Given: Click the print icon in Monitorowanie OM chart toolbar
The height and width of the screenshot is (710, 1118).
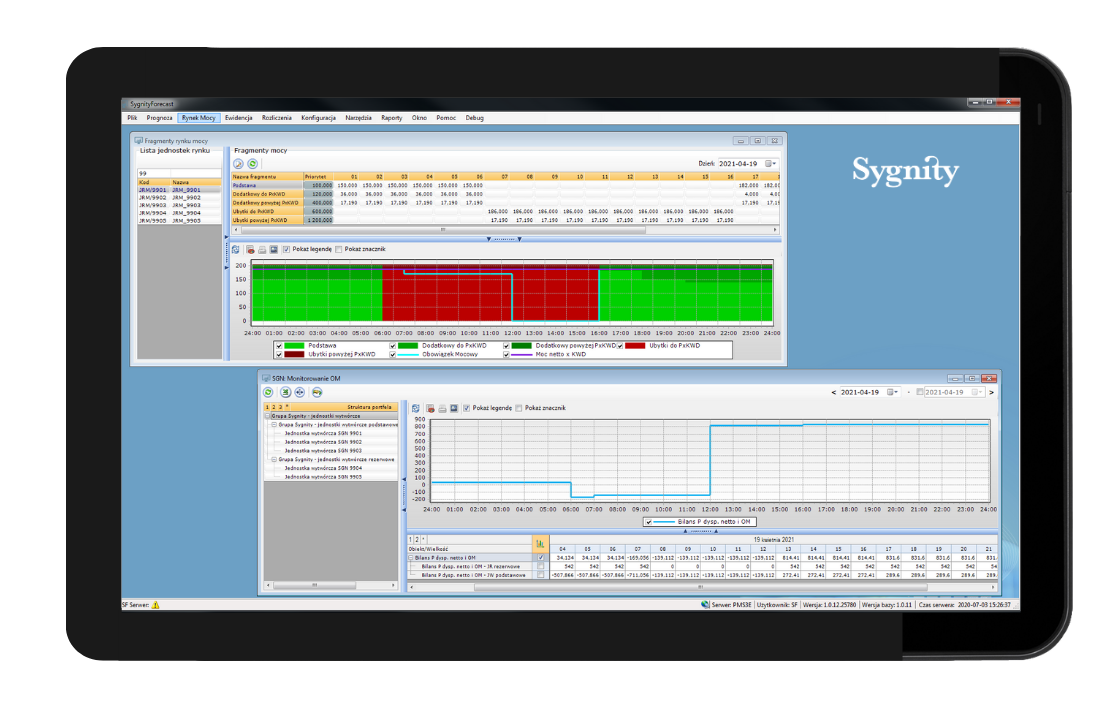Looking at the screenshot, I should pyautogui.click(x=442, y=408).
